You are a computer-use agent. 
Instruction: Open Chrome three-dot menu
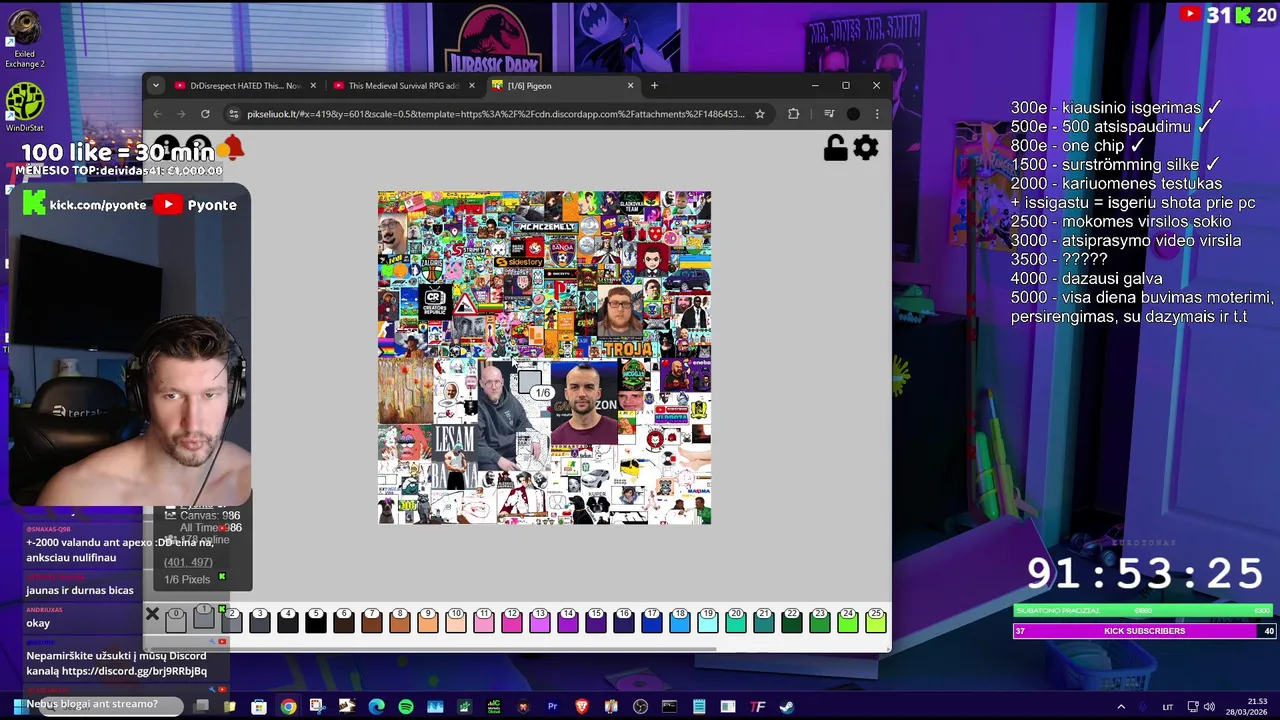coord(877,114)
